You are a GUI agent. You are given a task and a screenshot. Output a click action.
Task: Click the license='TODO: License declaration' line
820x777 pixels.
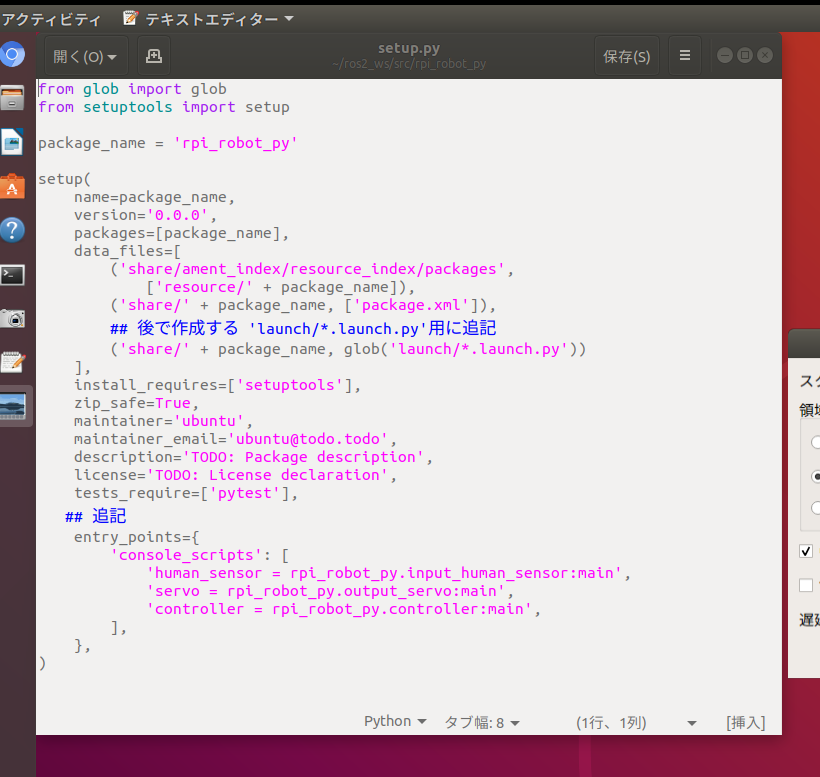point(235,475)
